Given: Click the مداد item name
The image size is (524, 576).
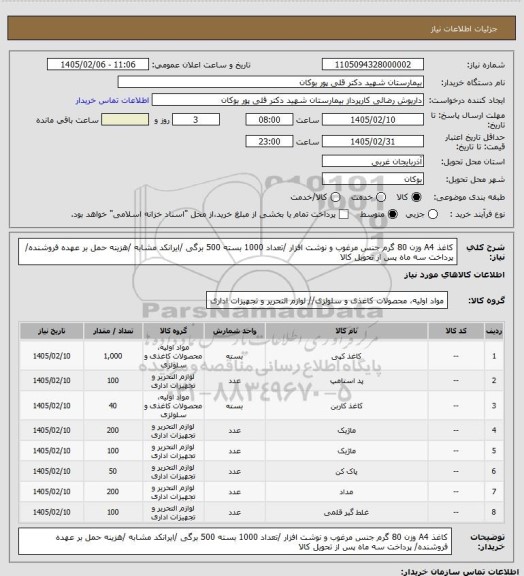Looking at the screenshot, I should point(346,492).
